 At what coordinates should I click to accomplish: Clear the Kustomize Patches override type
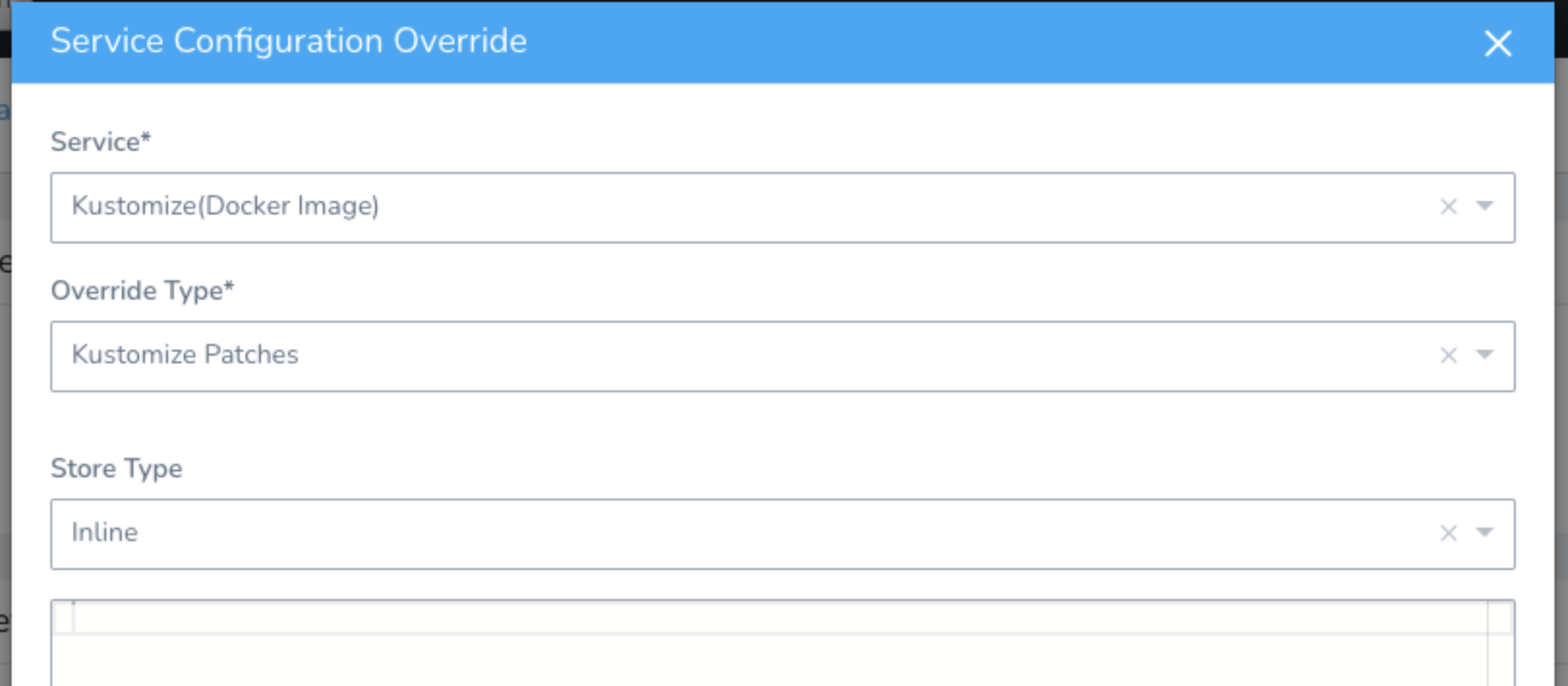pyautogui.click(x=1448, y=356)
